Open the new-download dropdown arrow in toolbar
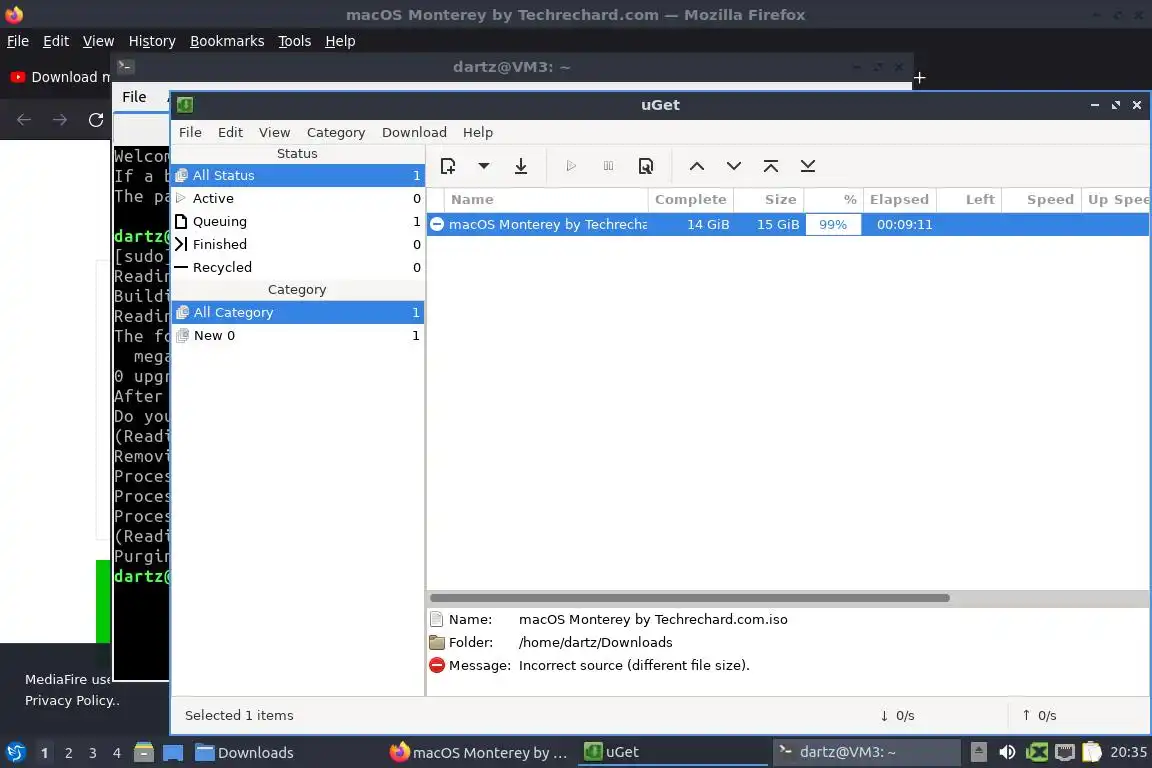Screen dimensions: 1152x768 click(483, 166)
